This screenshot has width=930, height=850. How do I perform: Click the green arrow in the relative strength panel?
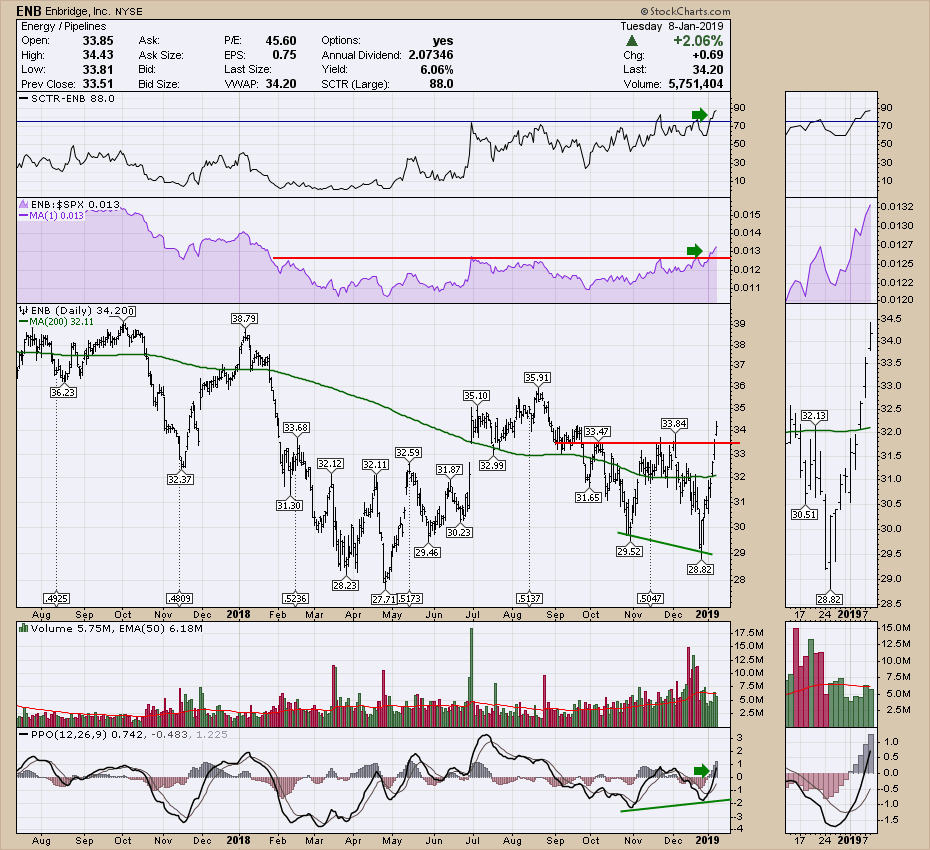coord(694,251)
